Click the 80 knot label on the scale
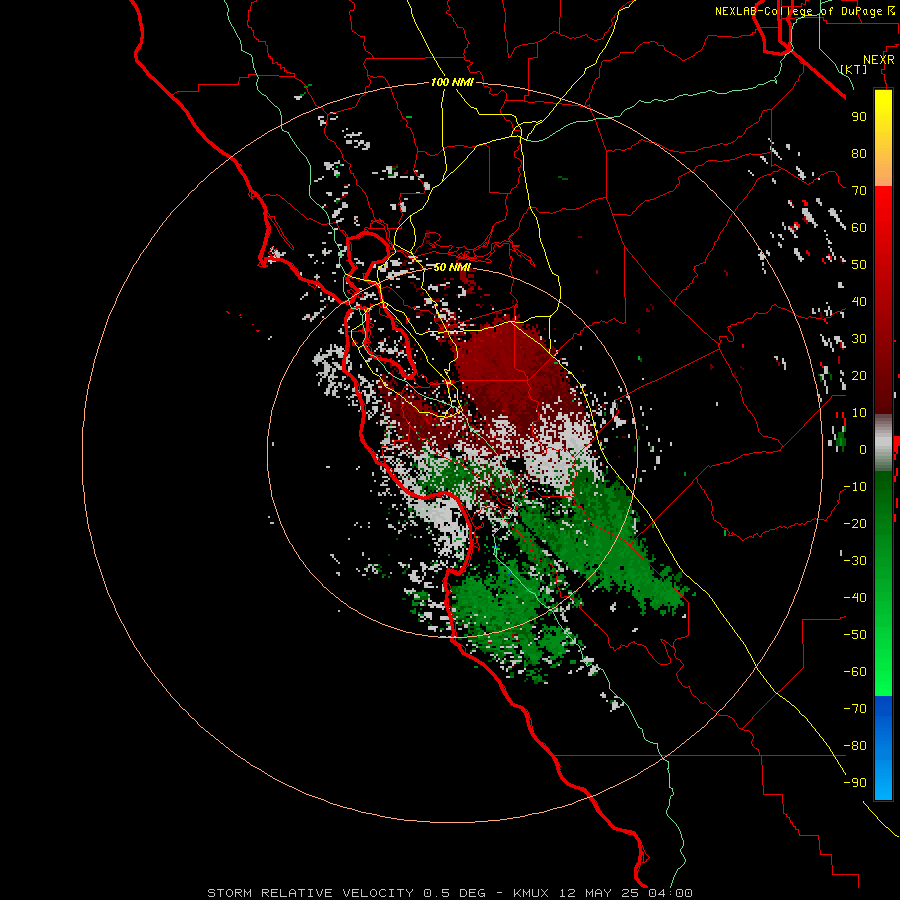 tap(859, 153)
